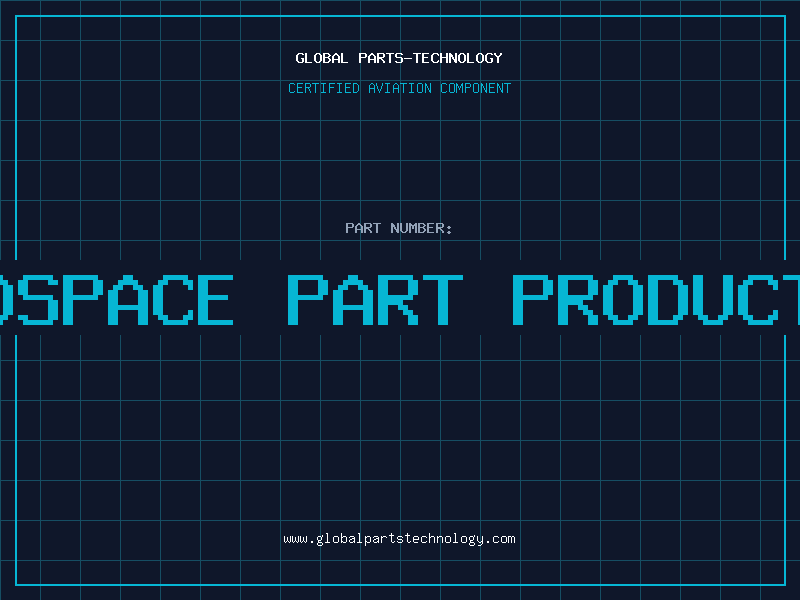Screen dimensions: 800x600
Task: Click the word CERTIFIED in the subtitle
Action: click(x=323, y=88)
